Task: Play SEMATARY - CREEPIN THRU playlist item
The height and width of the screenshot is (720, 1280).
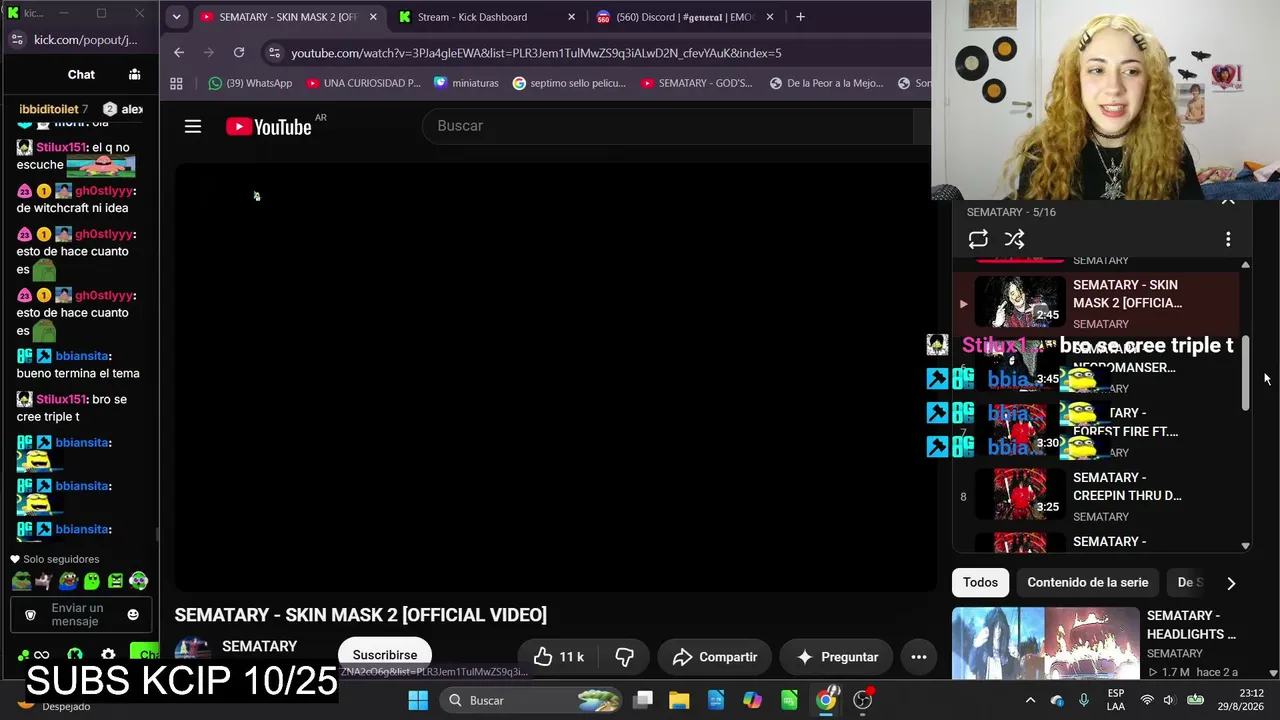Action: tap(1097, 496)
